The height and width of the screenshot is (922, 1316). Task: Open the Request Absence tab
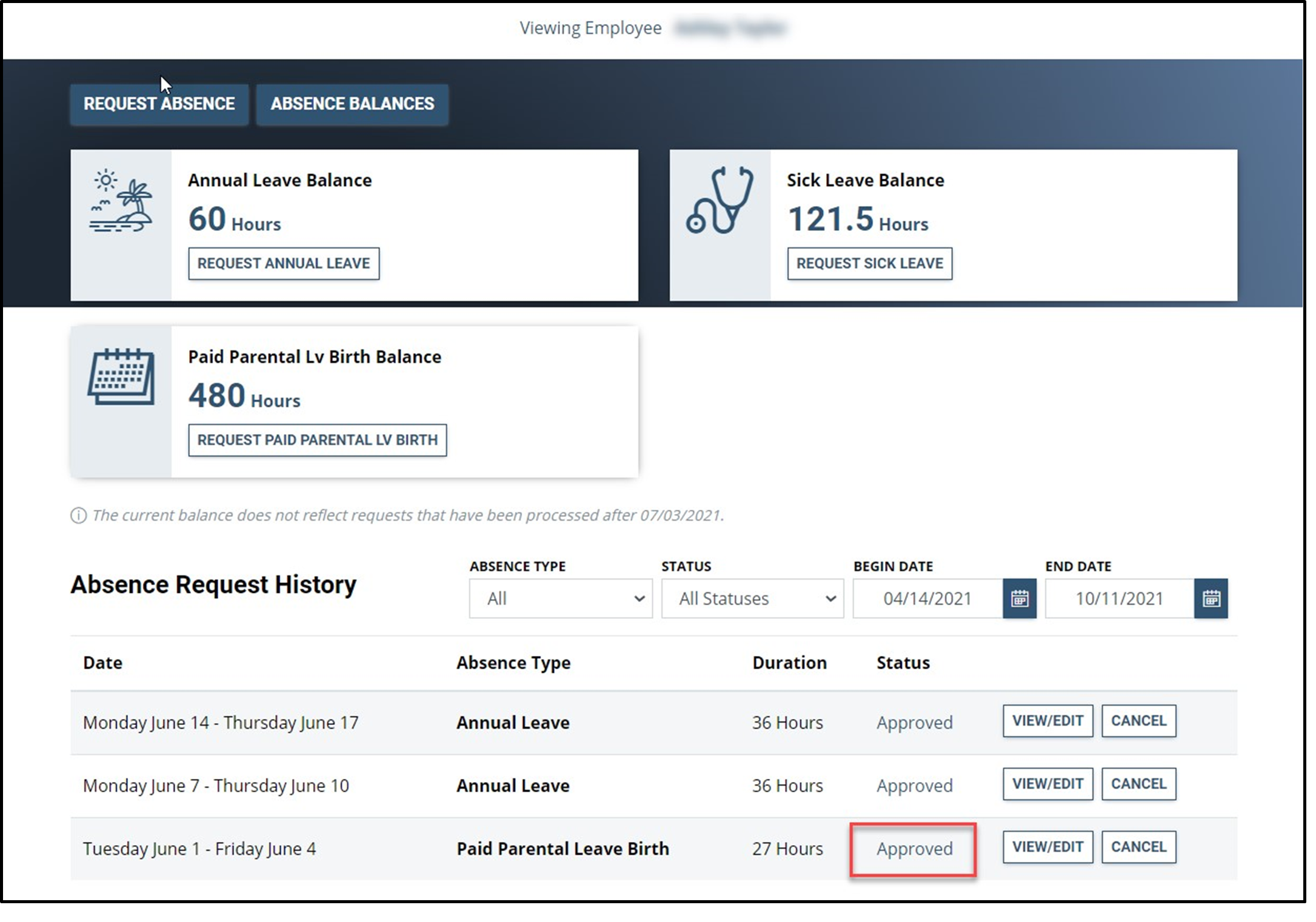click(x=159, y=104)
